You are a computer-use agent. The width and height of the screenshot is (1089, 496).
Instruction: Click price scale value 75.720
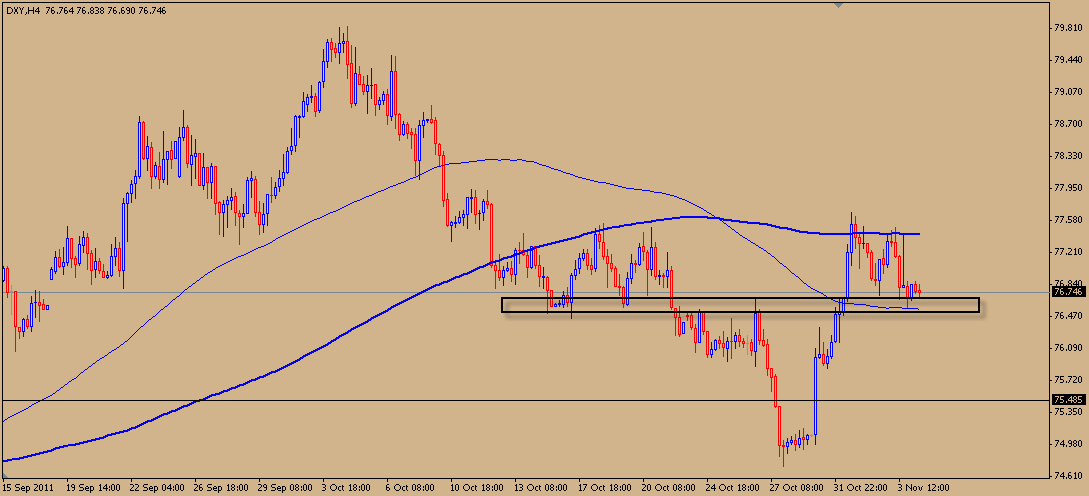[x=1069, y=379]
